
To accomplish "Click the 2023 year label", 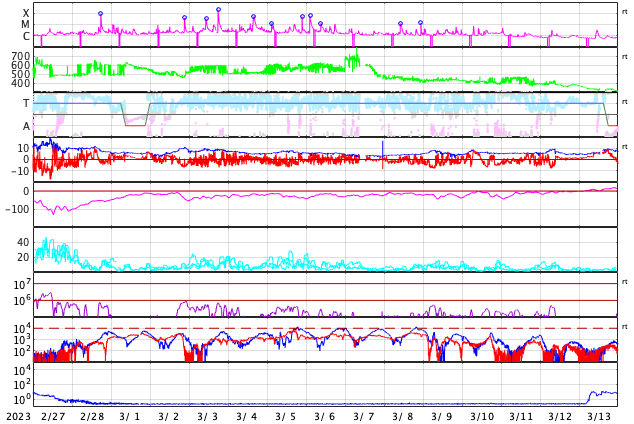I will click(x=18, y=417).
